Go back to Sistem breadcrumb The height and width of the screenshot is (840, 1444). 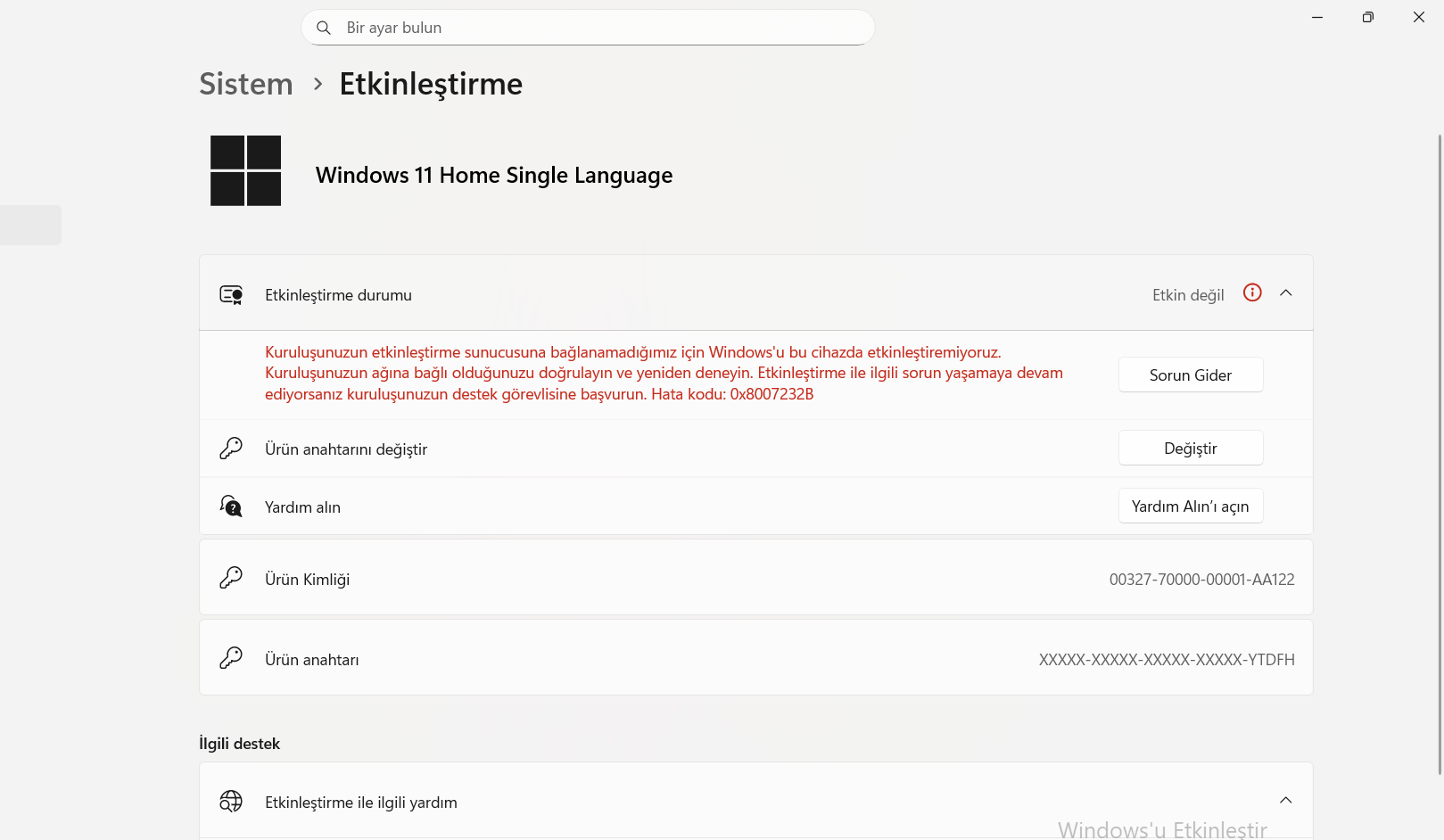[246, 84]
